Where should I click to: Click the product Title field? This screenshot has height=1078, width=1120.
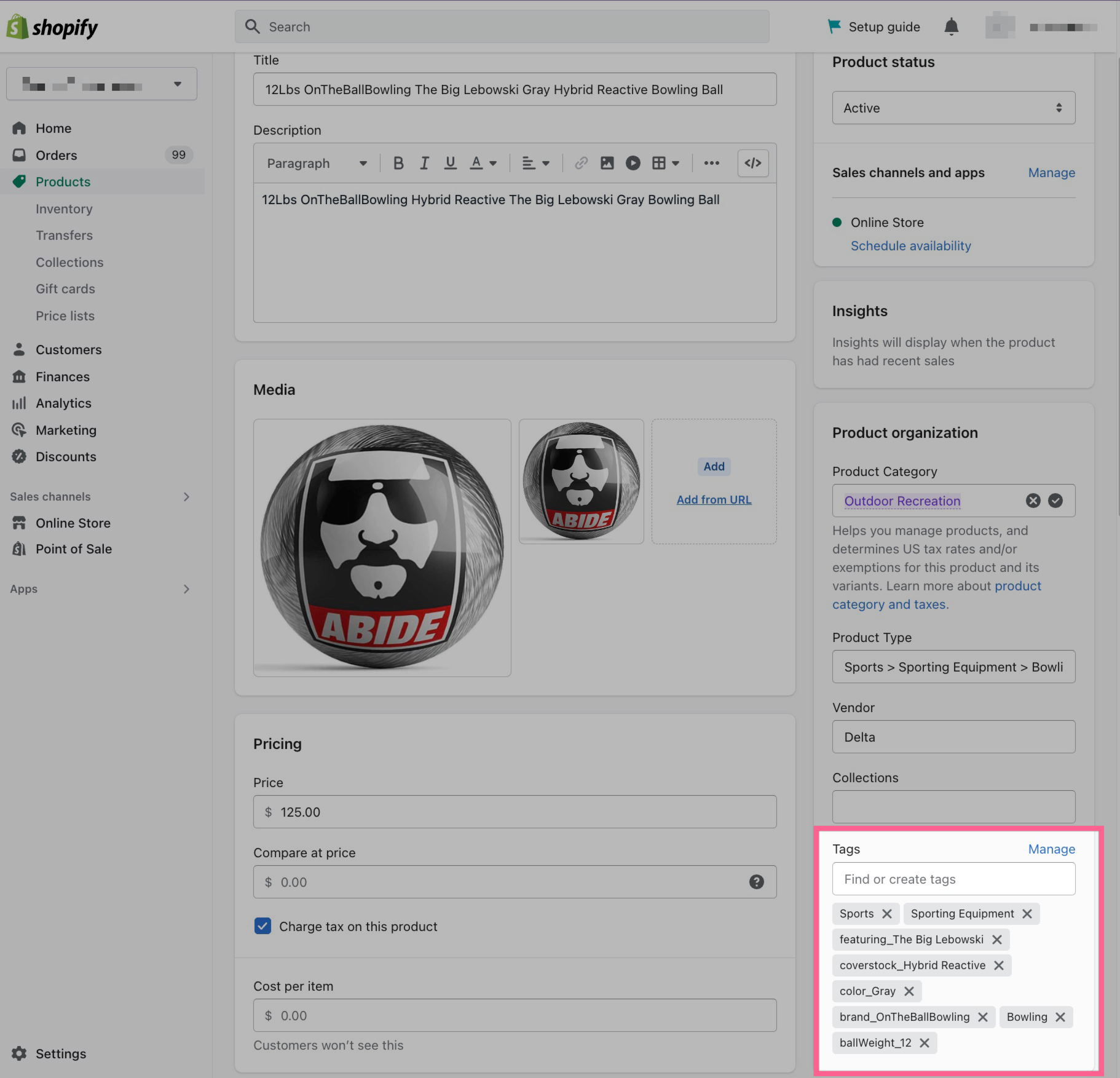[x=515, y=90]
